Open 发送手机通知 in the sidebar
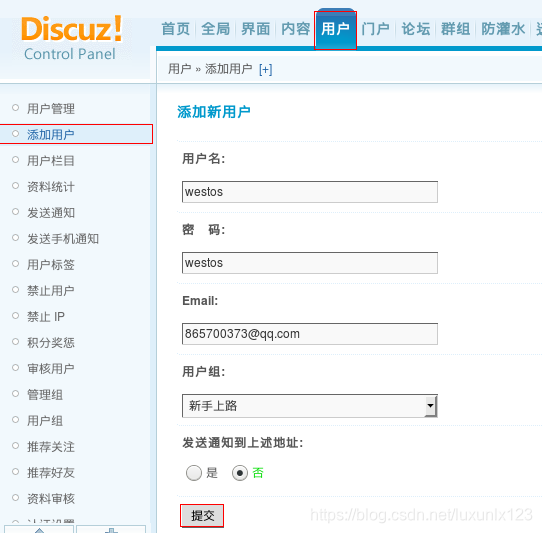Image resolution: width=542 pixels, height=533 pixels. [x=63, y=239]
